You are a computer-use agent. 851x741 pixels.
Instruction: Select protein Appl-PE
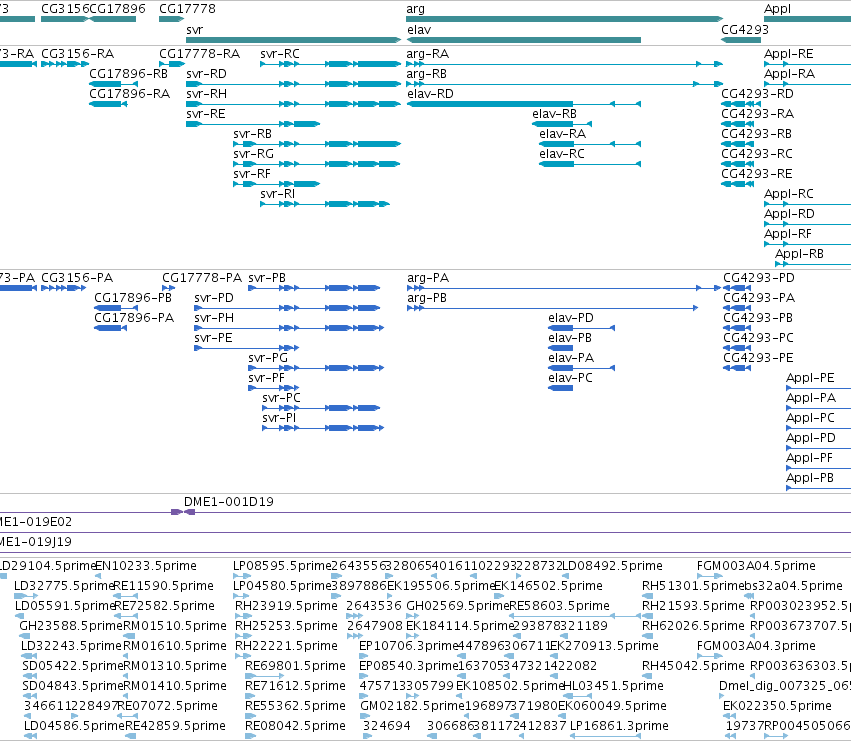818,388
